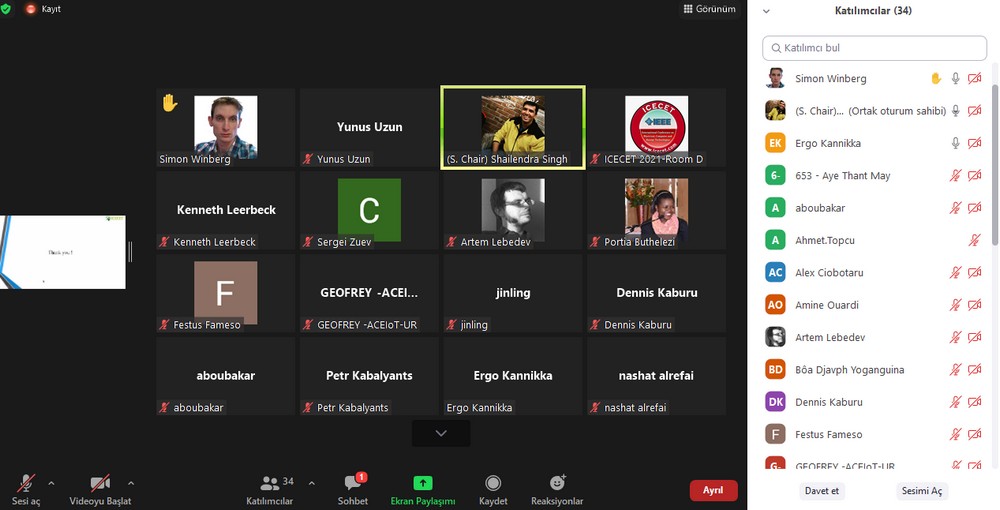Click the Katılımcılar participants icon
Viewport: 1000px width, 510px height.
[269, 485]
